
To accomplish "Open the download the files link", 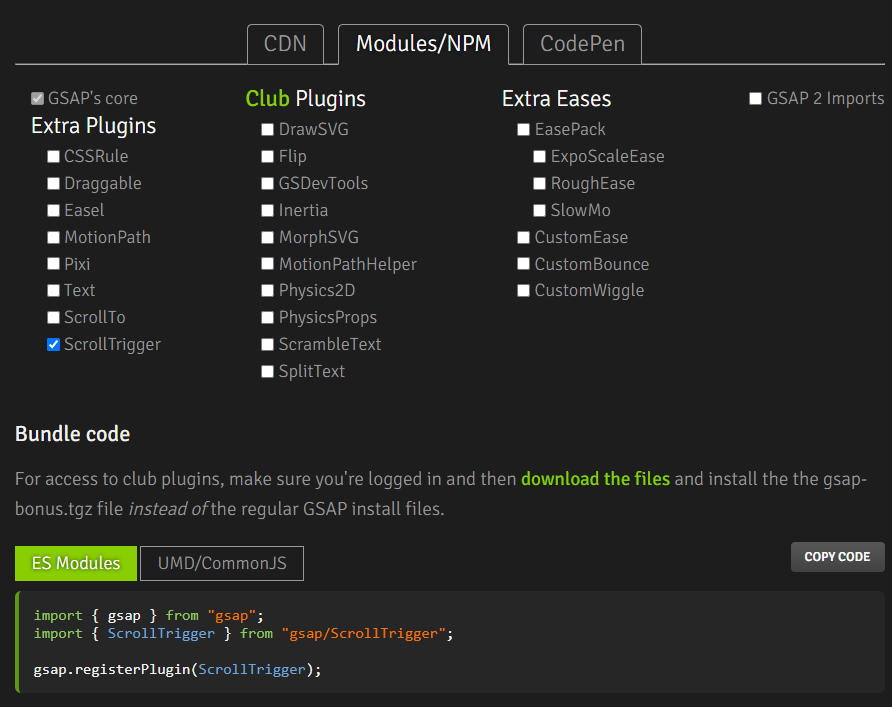I will 595,479.
